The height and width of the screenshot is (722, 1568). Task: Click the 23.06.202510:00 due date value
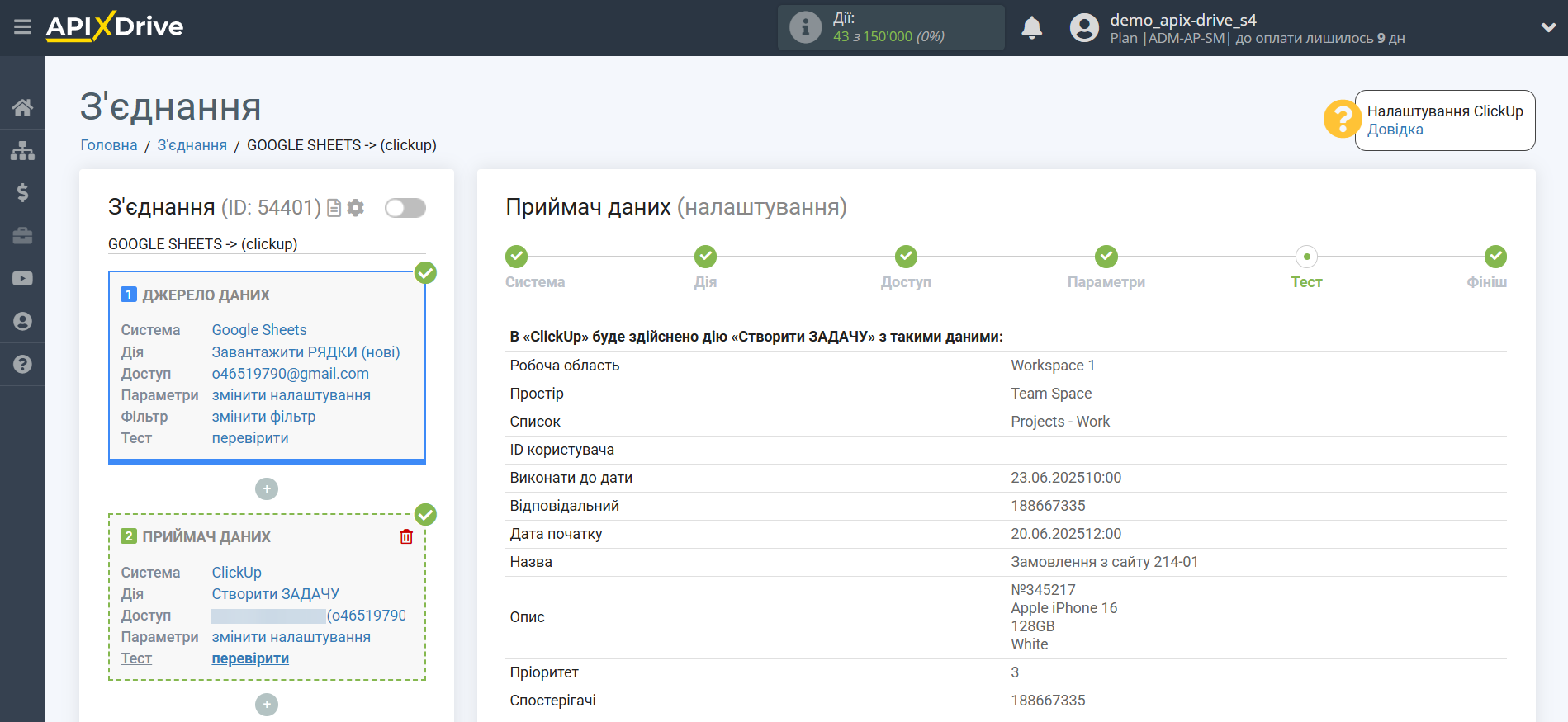pyautogui.click(x=1066, y=478)
